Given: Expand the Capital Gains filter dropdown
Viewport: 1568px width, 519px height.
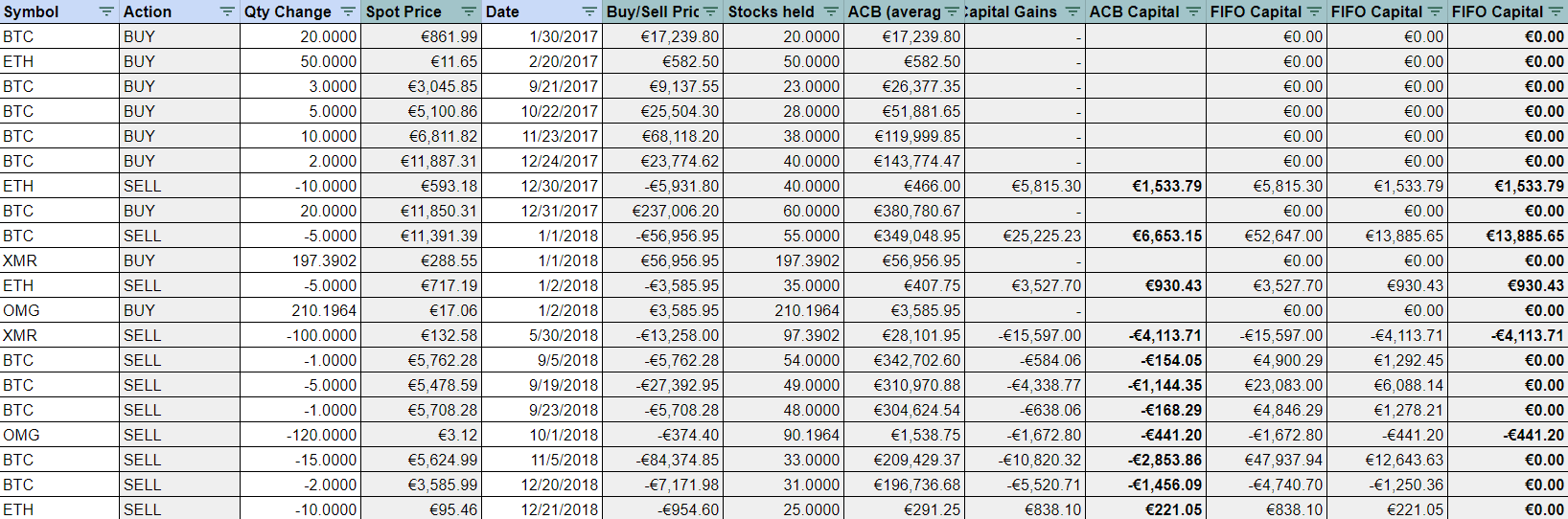Looking at the screenshot, I should (x=1072, y=11).
